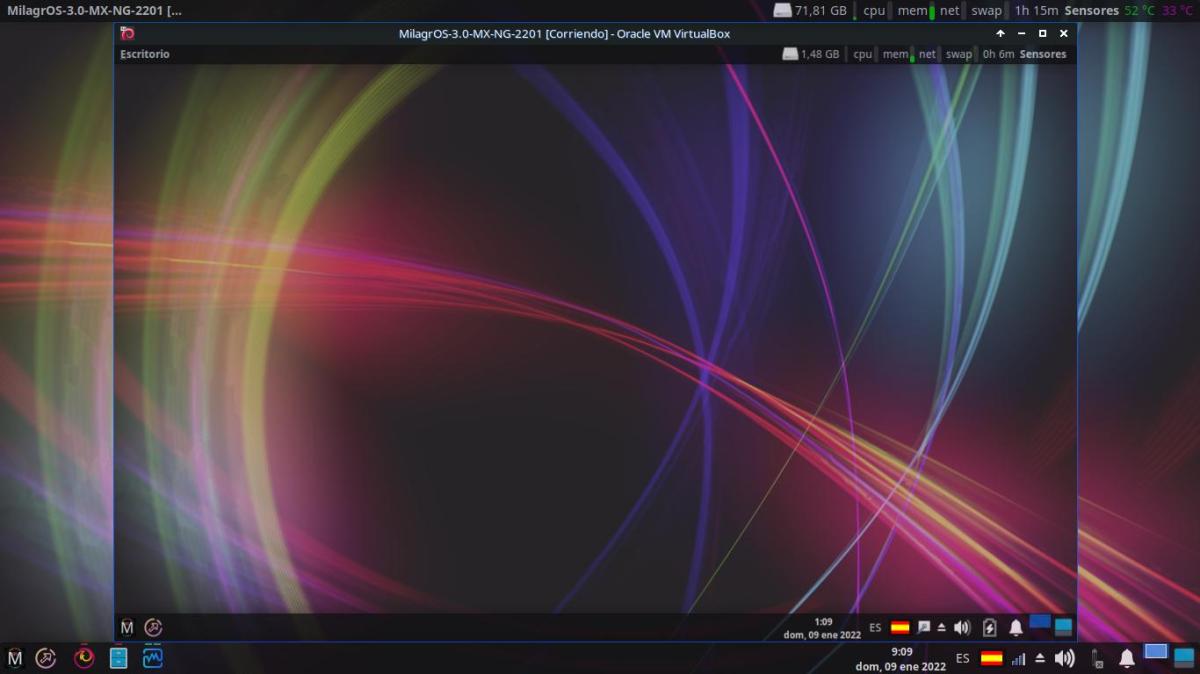Click the VM's notification bell icon
Image resolution: width=1200 pixels, height=674 pixels.
[1015, 627]
